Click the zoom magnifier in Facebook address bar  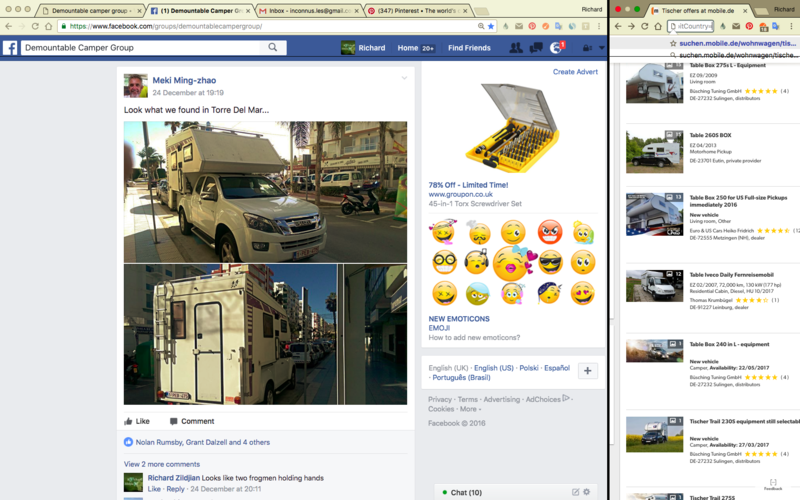481,26
